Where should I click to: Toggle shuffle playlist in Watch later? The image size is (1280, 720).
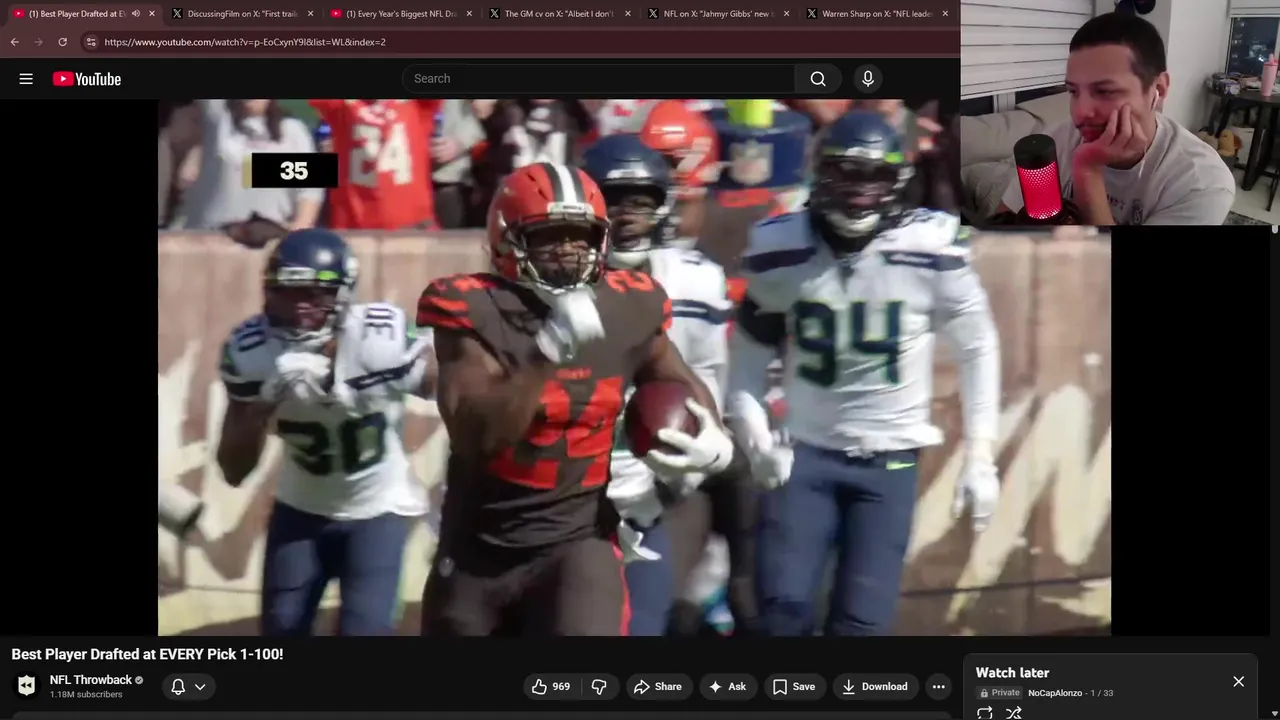[1014, 713]
